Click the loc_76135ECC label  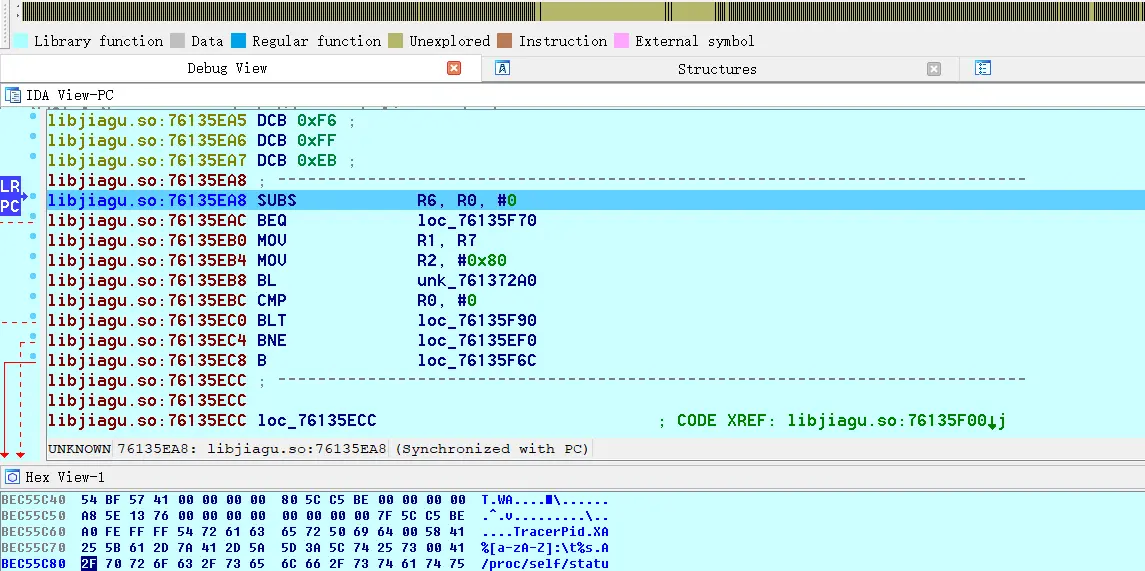(x=317, y=421)
